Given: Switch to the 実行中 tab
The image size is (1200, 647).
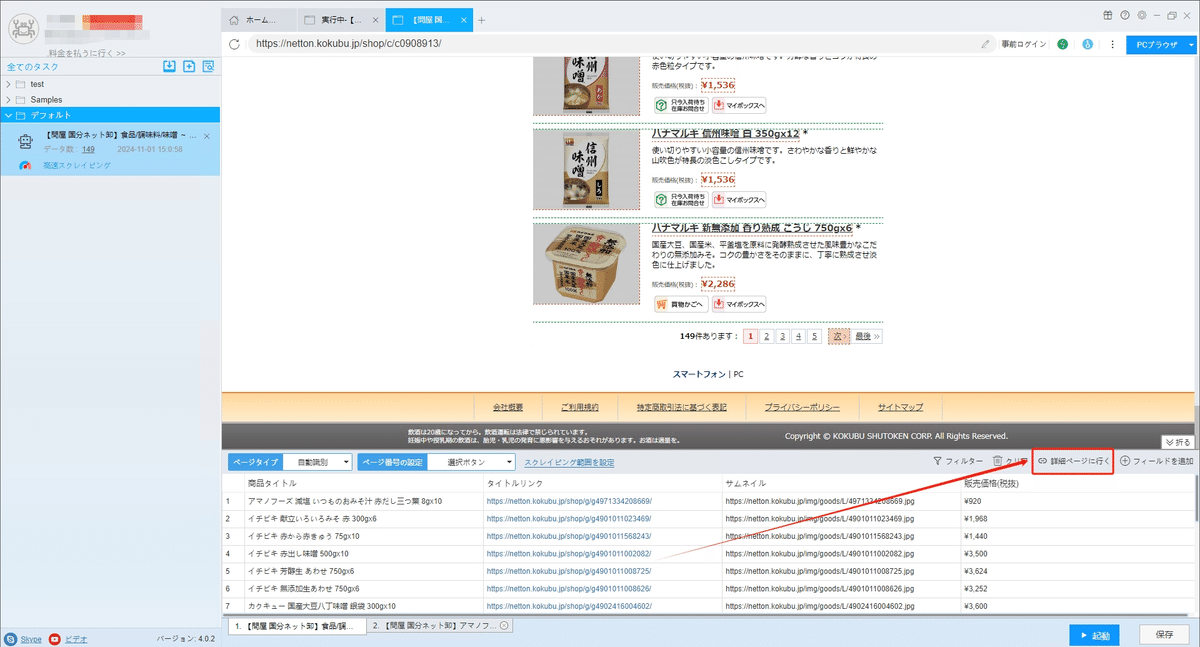Looking at the screenshot, I should pyautogui.click(x=340, y=20).
